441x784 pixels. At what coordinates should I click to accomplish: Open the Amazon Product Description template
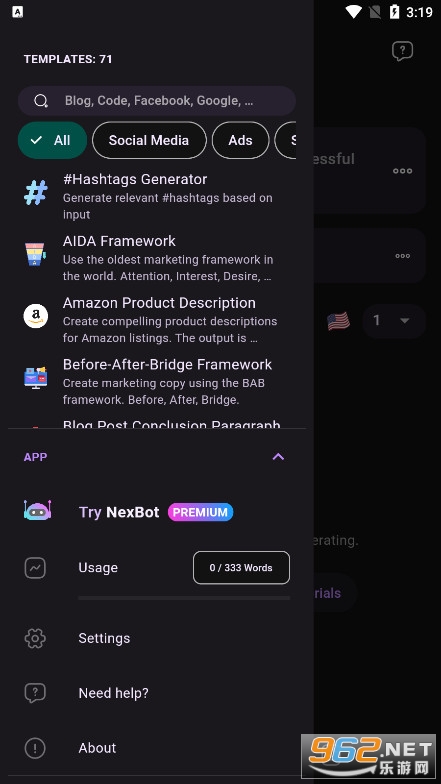pyautogui.click(x=157, y=320)
